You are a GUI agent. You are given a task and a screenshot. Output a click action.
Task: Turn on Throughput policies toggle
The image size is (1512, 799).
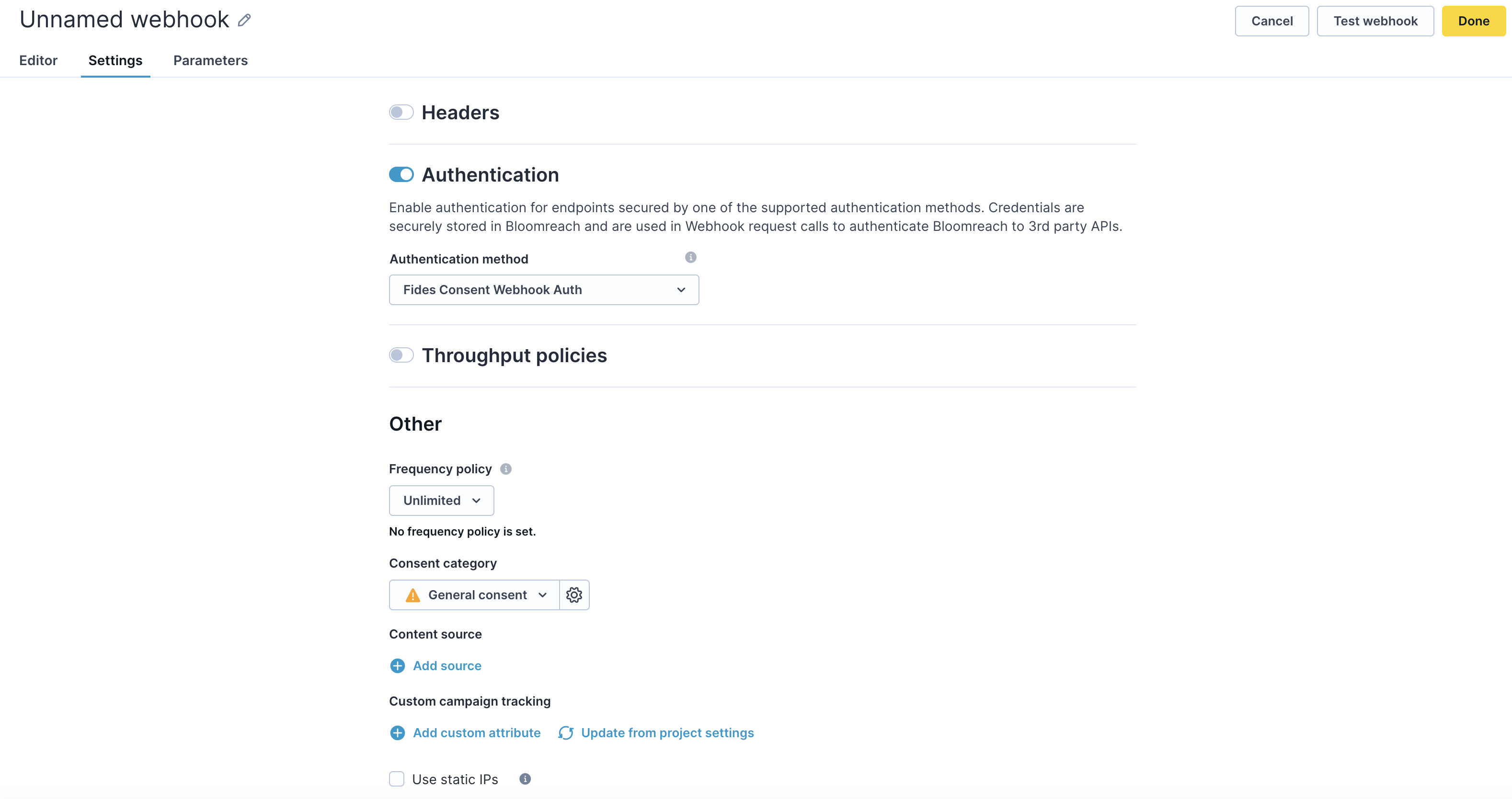click(x=401, y=355)
